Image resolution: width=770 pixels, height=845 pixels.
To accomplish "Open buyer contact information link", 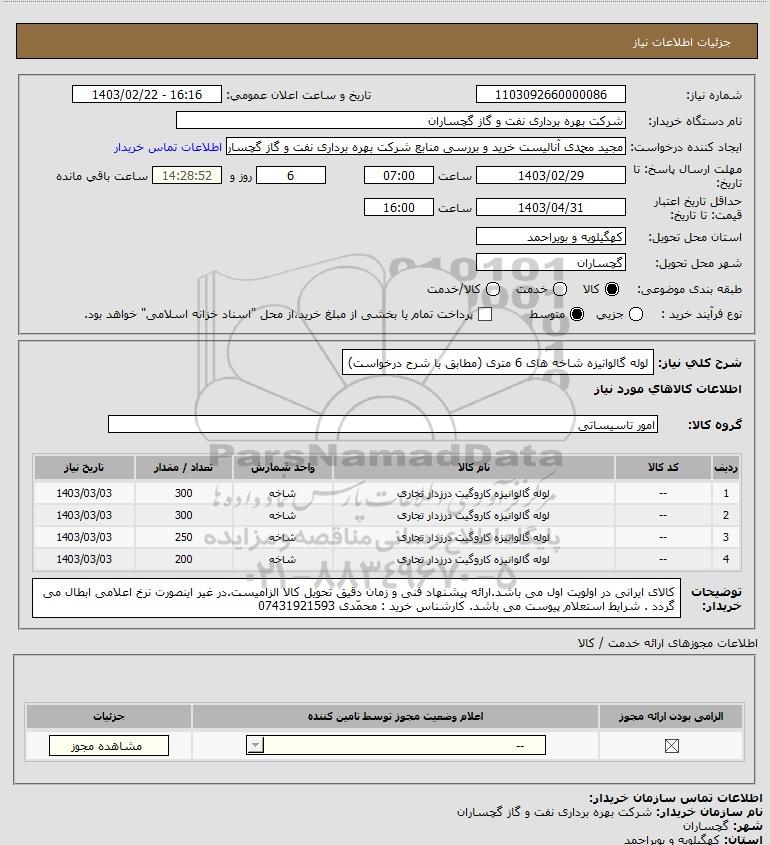I will pos(168,147).
